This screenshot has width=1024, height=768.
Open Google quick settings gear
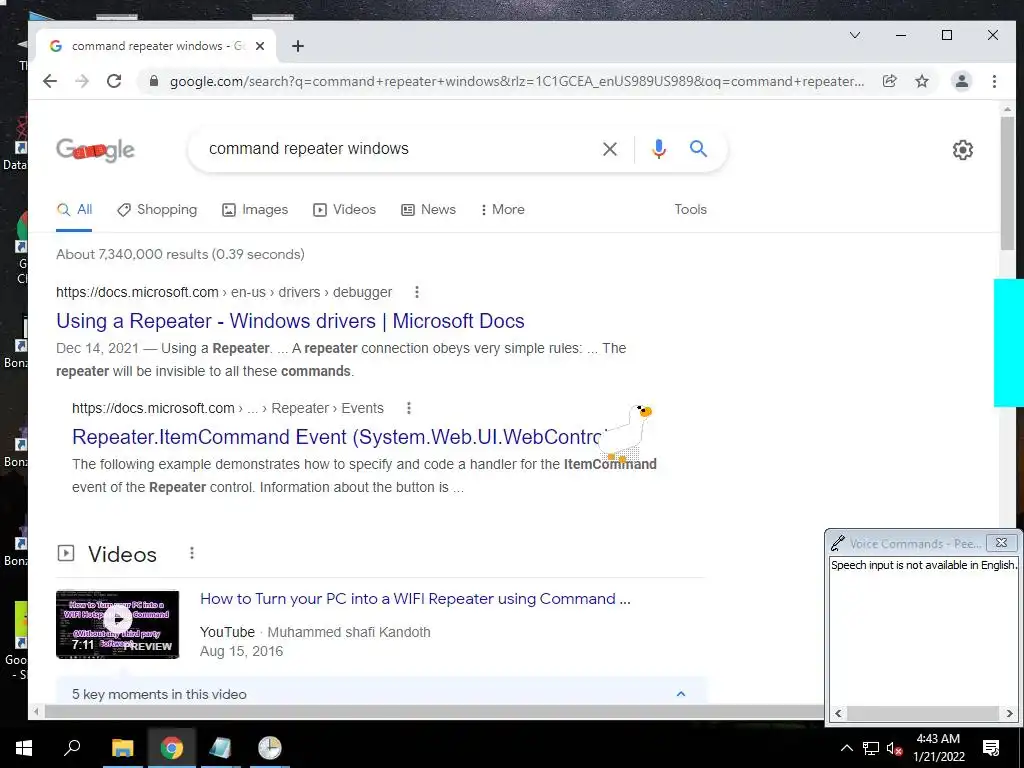[x=963, y=150]
